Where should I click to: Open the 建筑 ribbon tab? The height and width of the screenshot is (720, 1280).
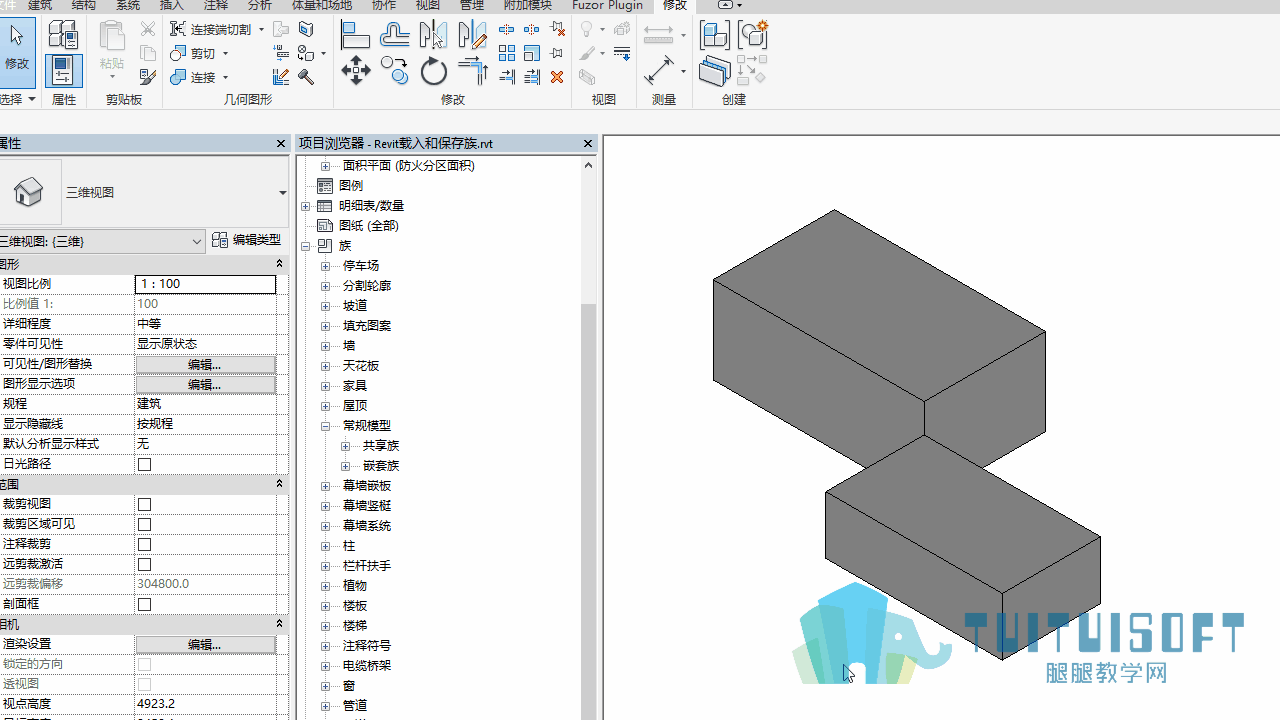pyautogui.click(x=40, y=5)
